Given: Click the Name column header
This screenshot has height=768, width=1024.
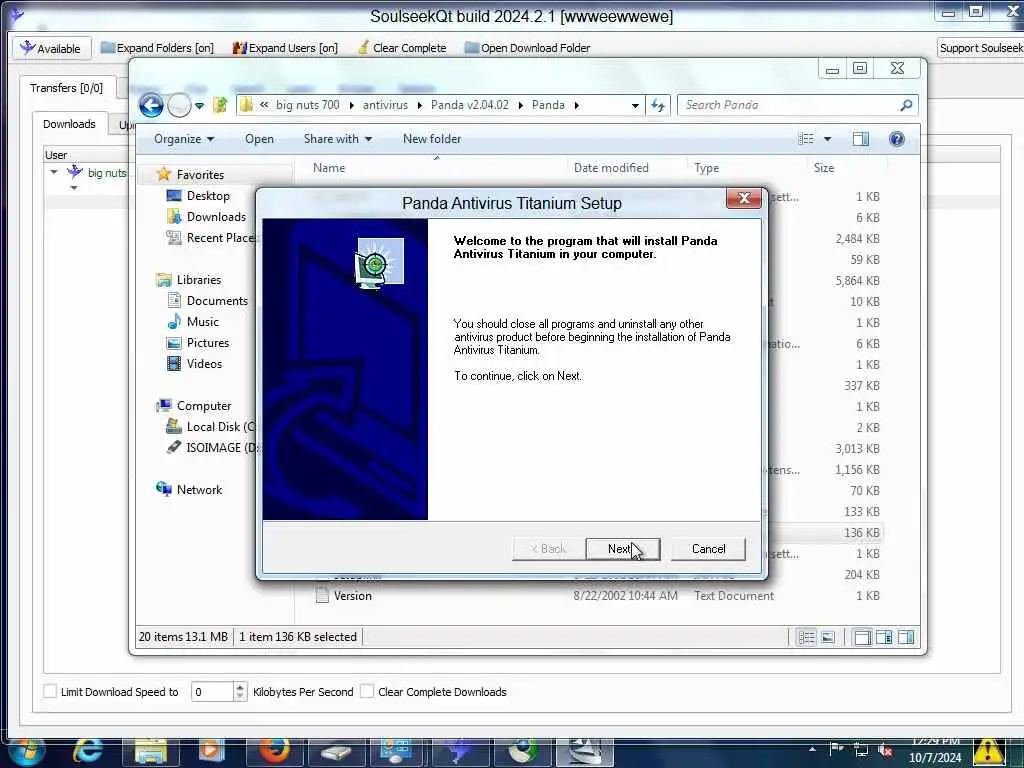Looking at the screenshot, I should tap(329, 168).
